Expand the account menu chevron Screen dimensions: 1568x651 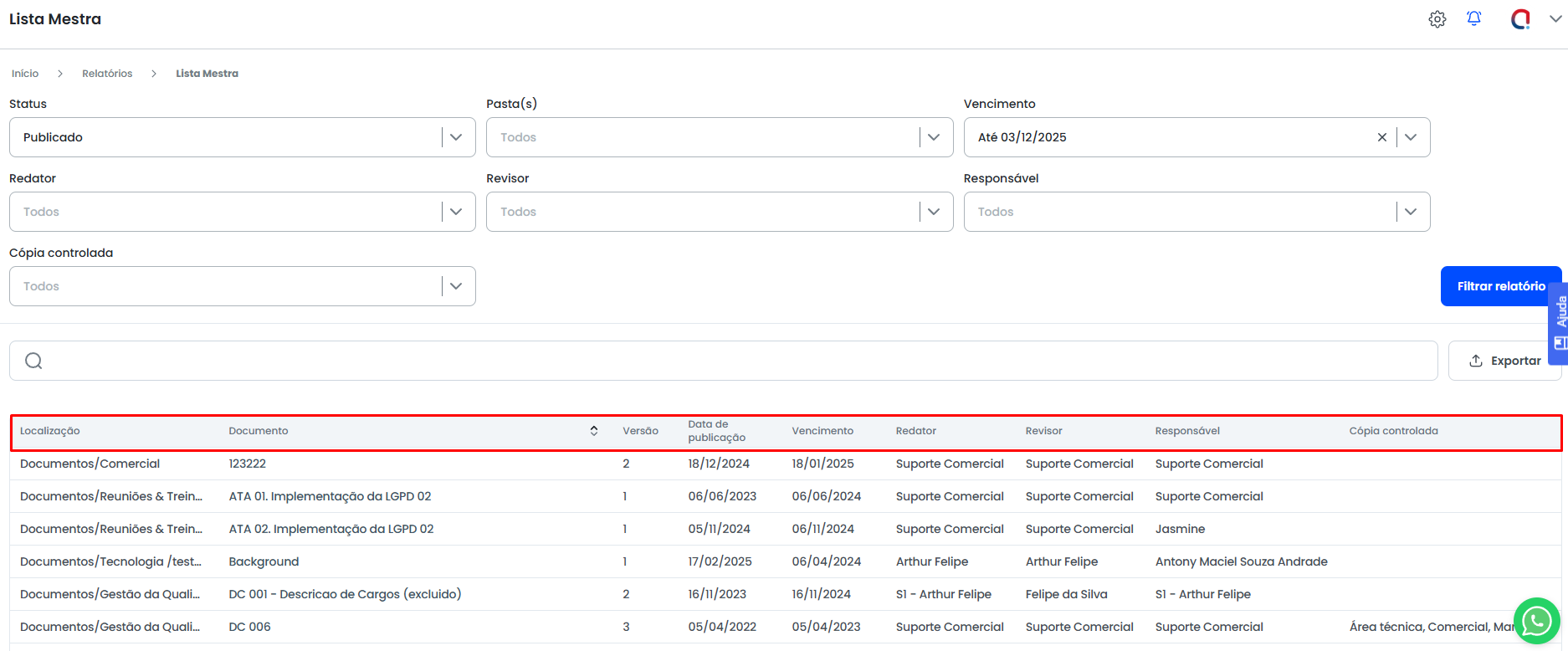1555,19
